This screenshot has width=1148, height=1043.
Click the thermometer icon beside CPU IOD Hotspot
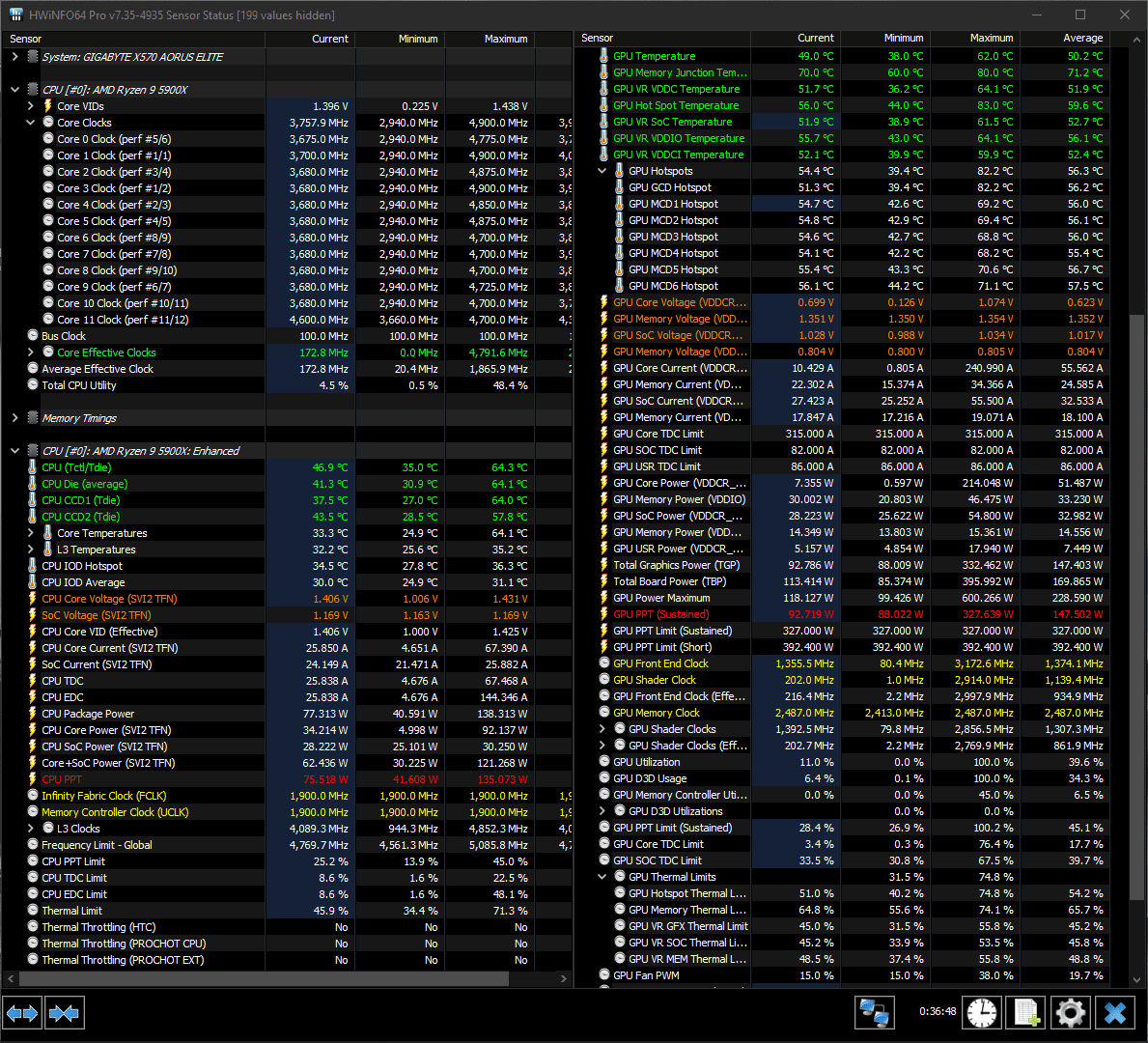click(x=33, y=566)
